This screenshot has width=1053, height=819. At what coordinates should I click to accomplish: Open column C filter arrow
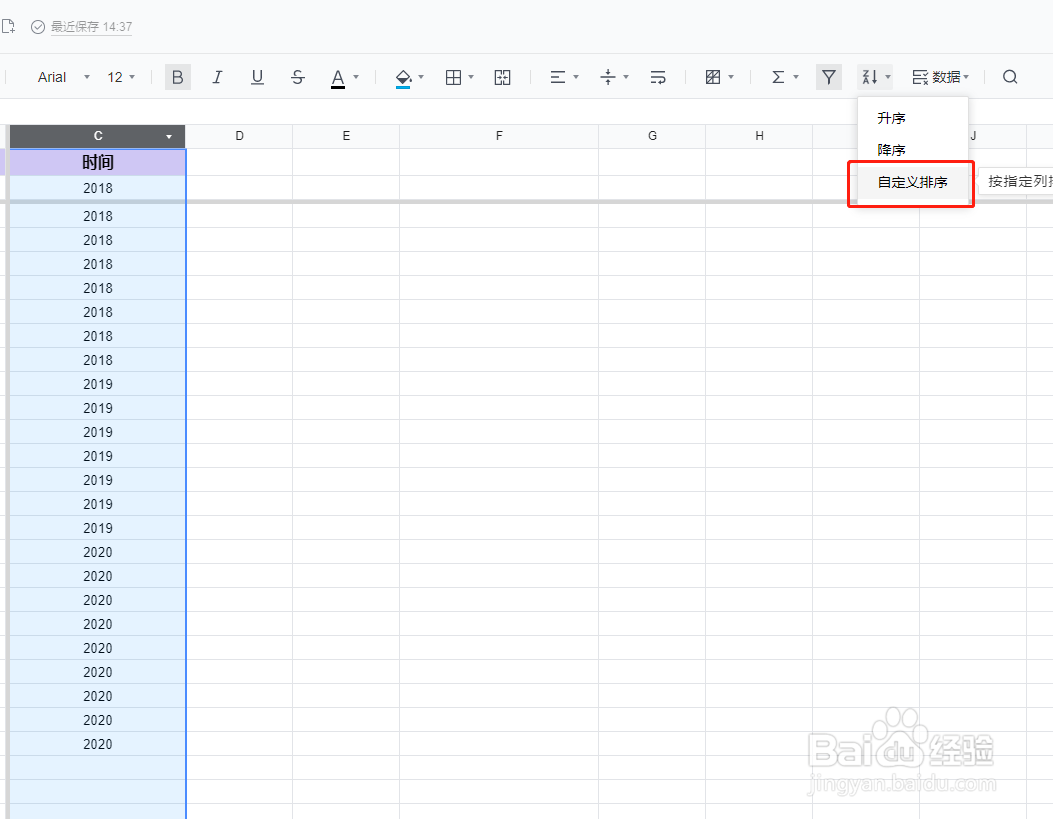click(169, 137)
